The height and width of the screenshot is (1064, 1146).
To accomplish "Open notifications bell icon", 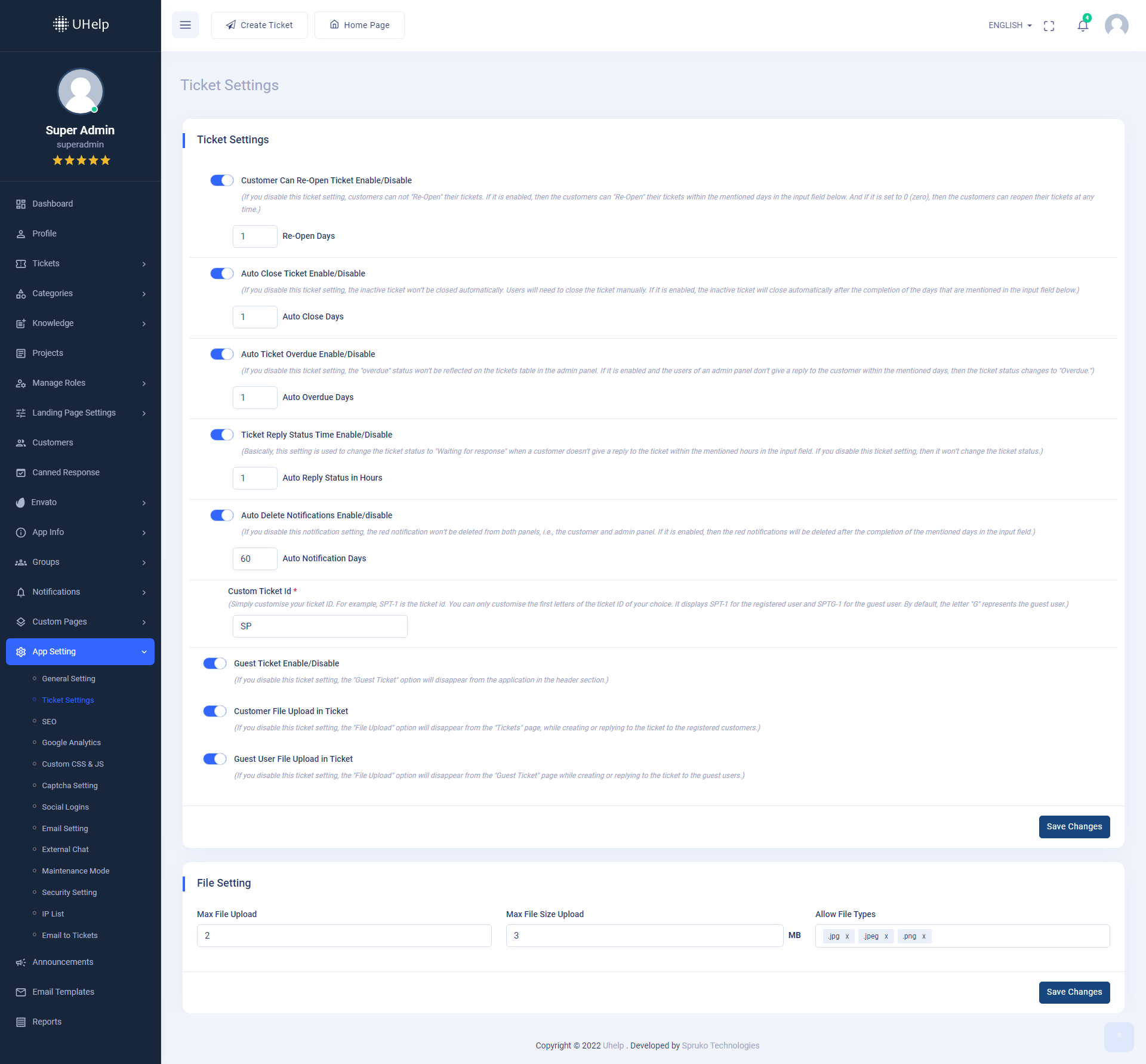I will (1083, 26).
